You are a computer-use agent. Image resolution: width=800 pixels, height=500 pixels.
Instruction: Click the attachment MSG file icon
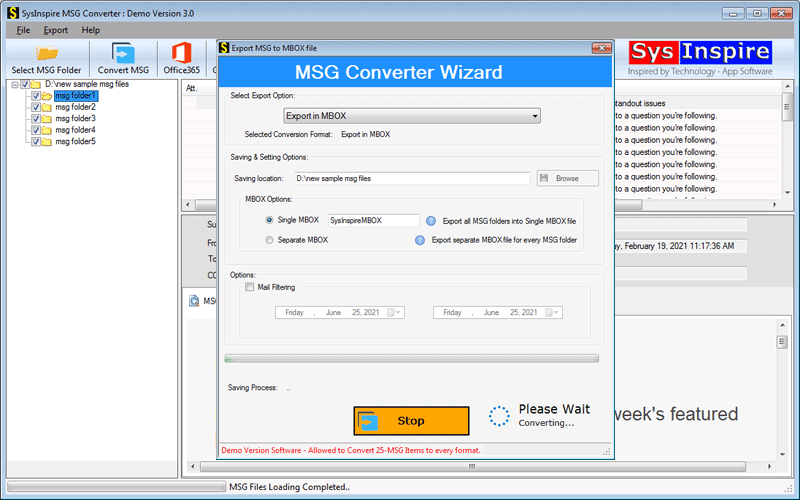click(194, 301)
